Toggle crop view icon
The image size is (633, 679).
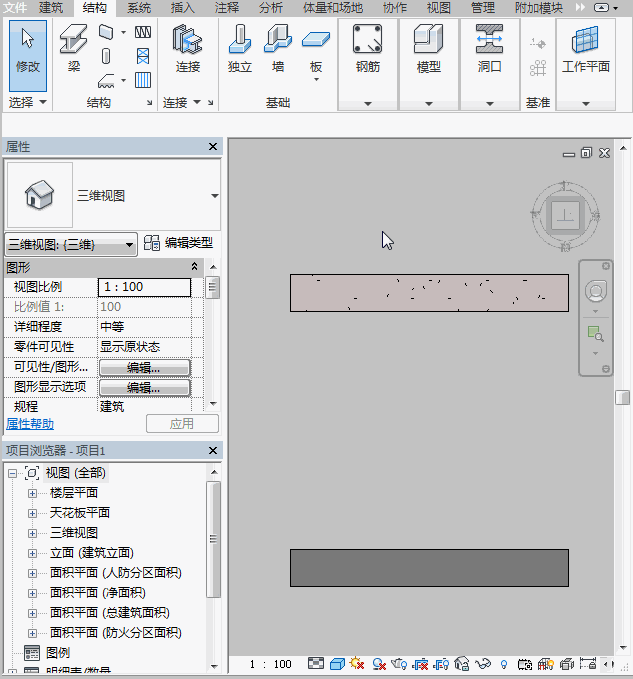(420, 663)
